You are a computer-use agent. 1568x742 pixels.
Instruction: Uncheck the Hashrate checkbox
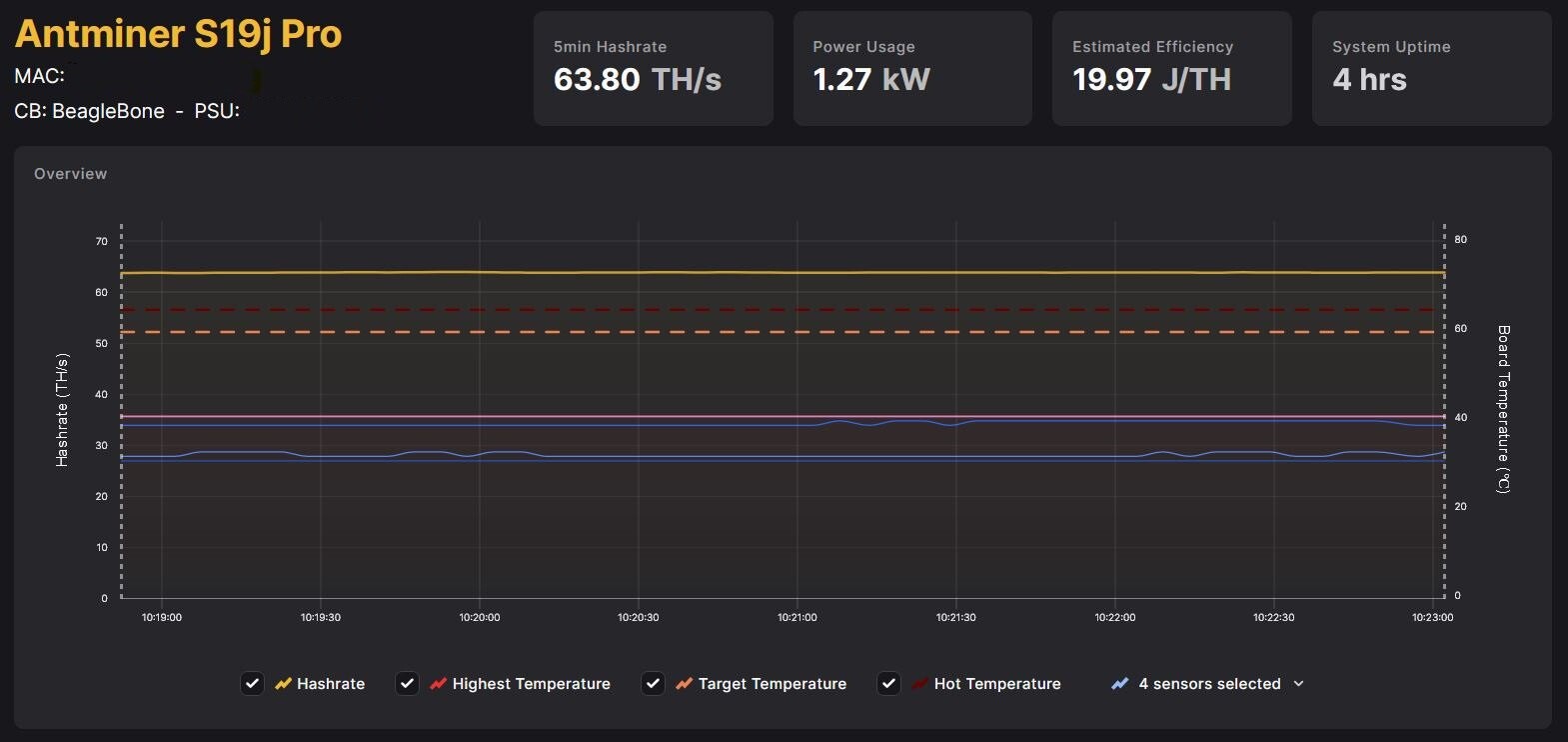[x=252, y=683]
